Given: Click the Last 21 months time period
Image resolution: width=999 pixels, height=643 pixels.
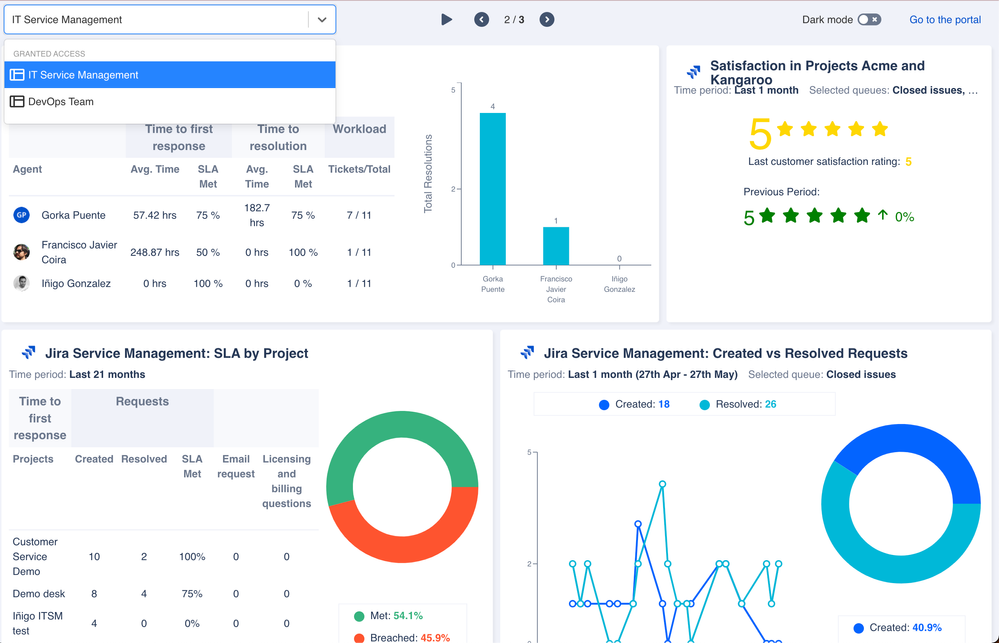Looking at the screenshot, I should 107,374.
